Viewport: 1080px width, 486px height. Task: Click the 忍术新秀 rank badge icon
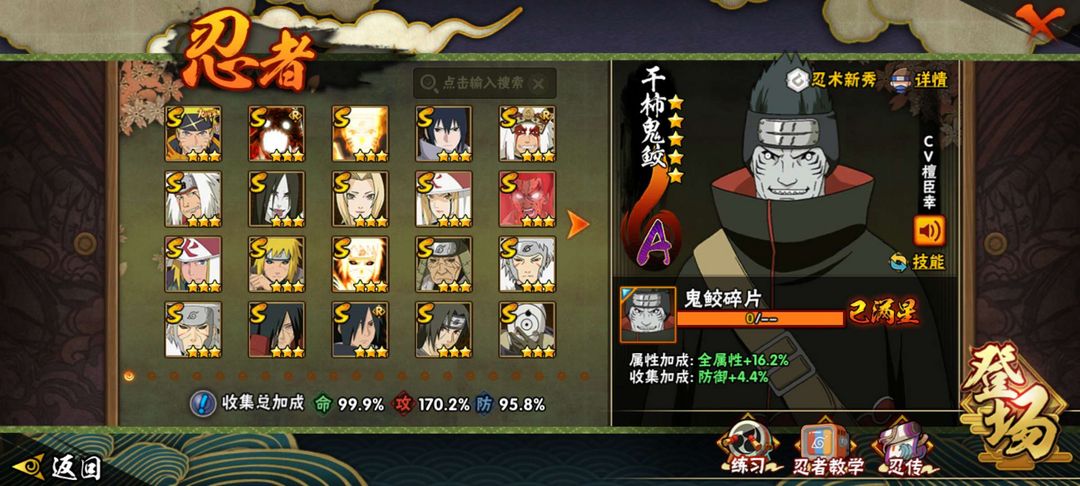click(797, 80)
